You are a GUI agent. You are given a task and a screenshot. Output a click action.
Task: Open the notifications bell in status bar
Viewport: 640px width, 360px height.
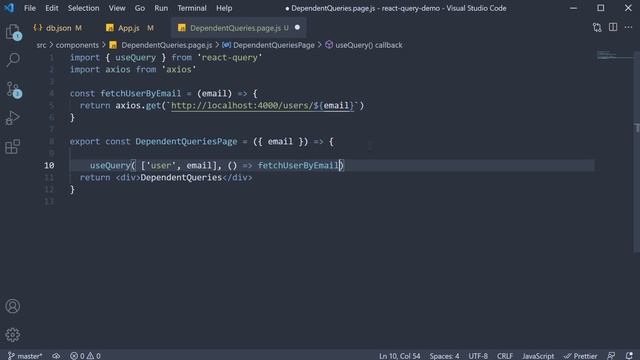[x=629, y=356]
